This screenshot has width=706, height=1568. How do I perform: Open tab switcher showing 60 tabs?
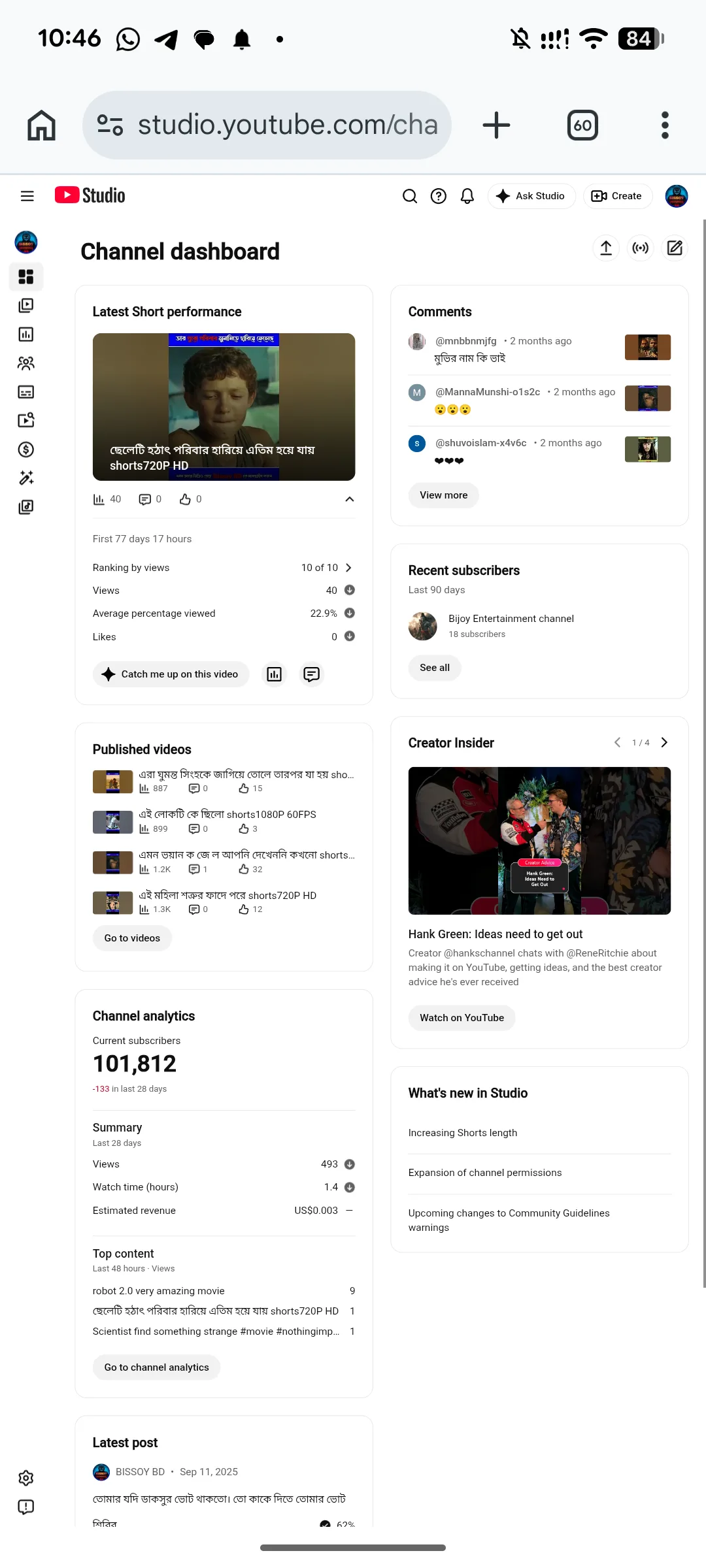pyautogui.click(x=582, y=125)
